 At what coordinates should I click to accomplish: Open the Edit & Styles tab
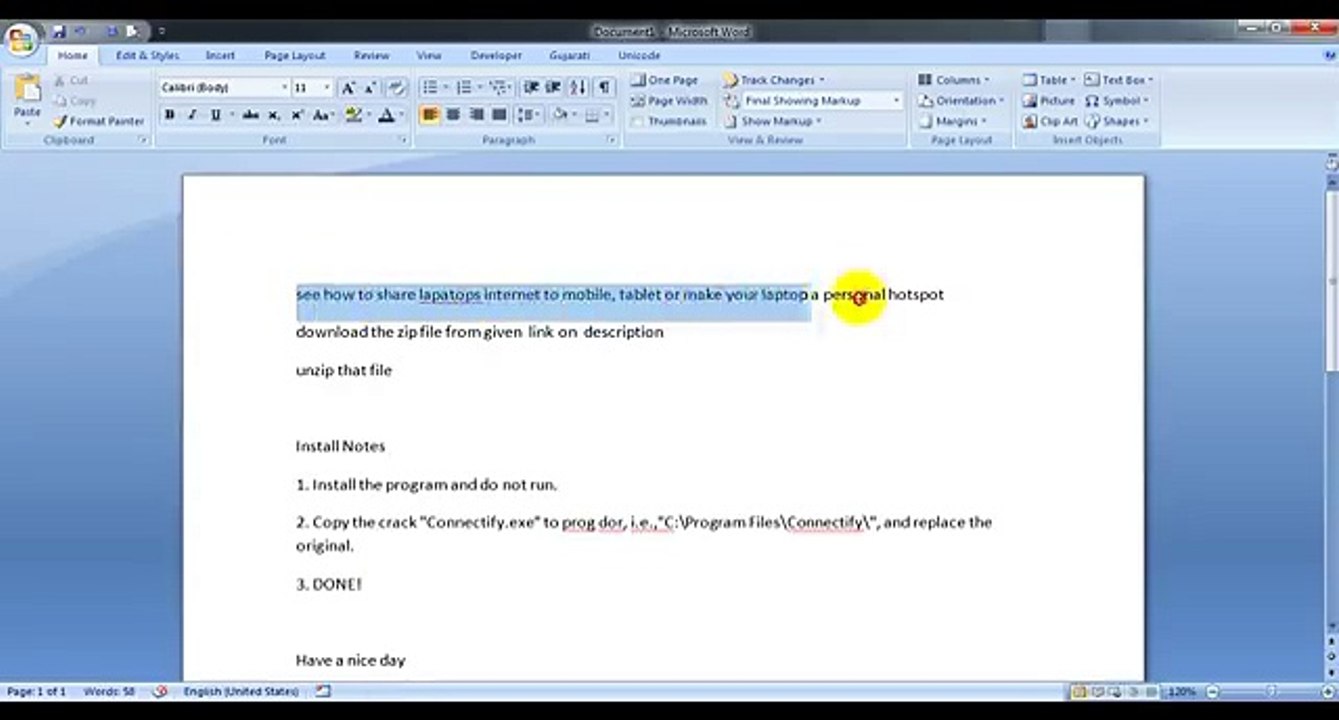pos(147,56)
